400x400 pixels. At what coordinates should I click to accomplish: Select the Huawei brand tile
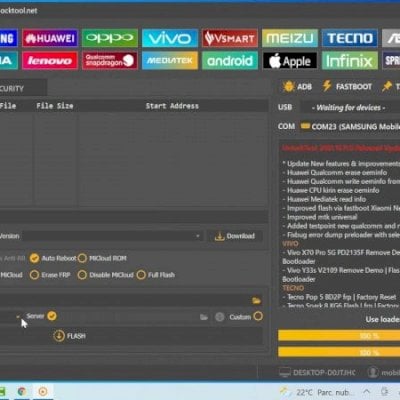[50, 38]
